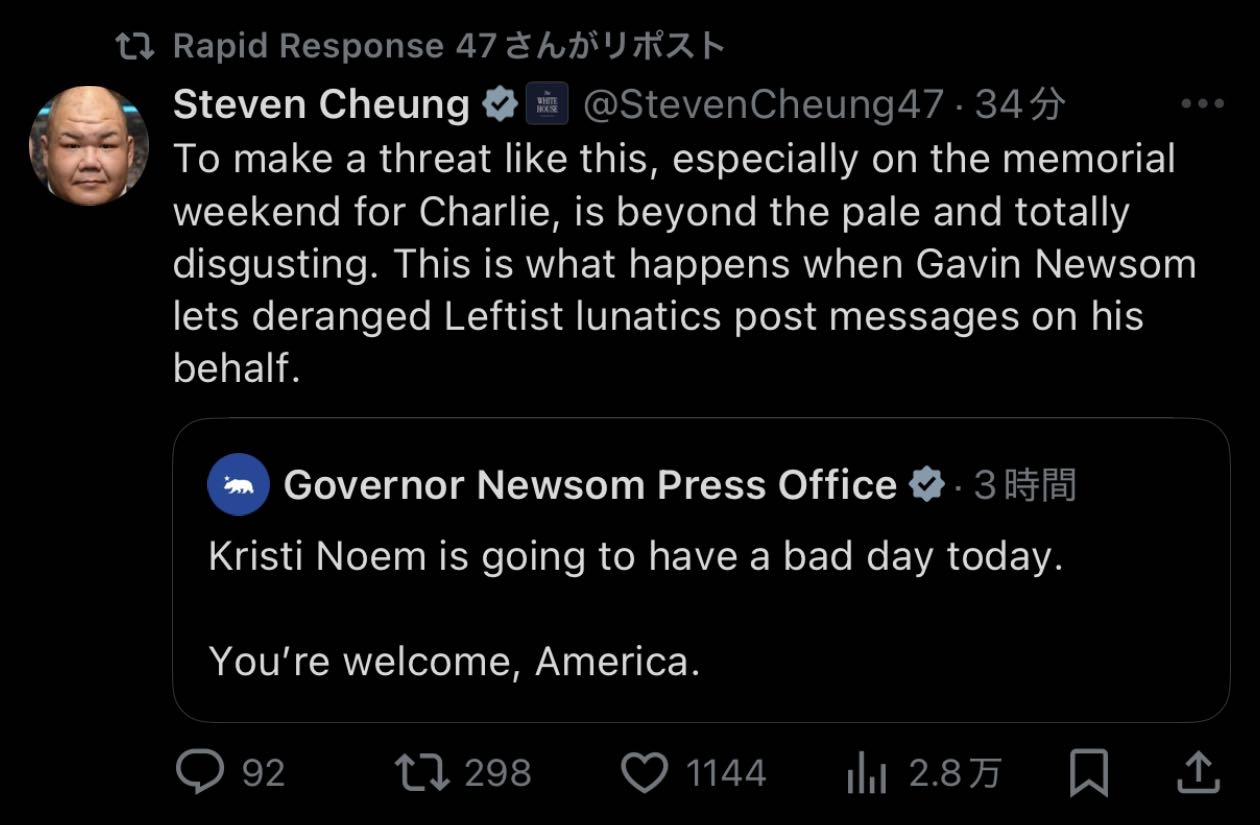Image resolution: width=1260 pixels, height=825 pixels.
Task: Like the post with the heart icon
Action: click(x=644, y=772)
